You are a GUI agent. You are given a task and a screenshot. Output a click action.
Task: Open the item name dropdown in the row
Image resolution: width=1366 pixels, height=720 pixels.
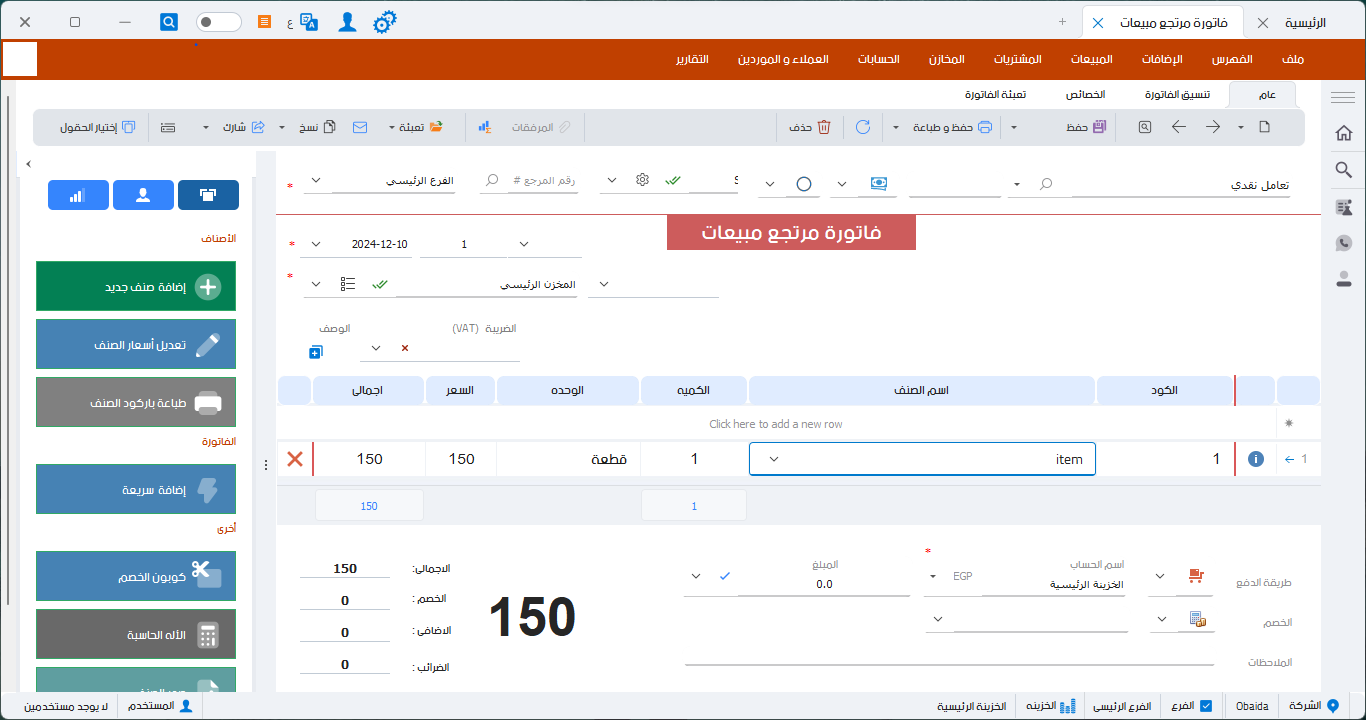773,459
